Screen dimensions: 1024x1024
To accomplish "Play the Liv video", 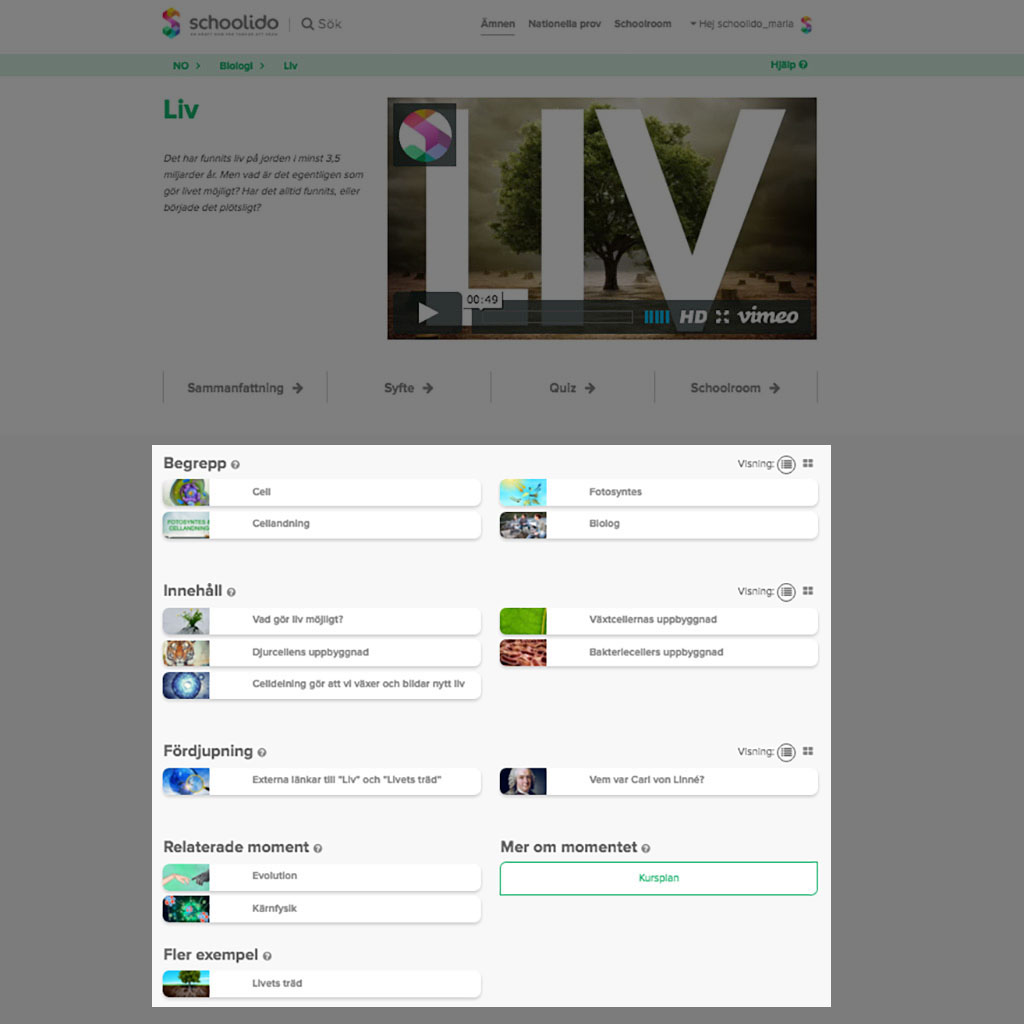I will [x=428, y=314].
